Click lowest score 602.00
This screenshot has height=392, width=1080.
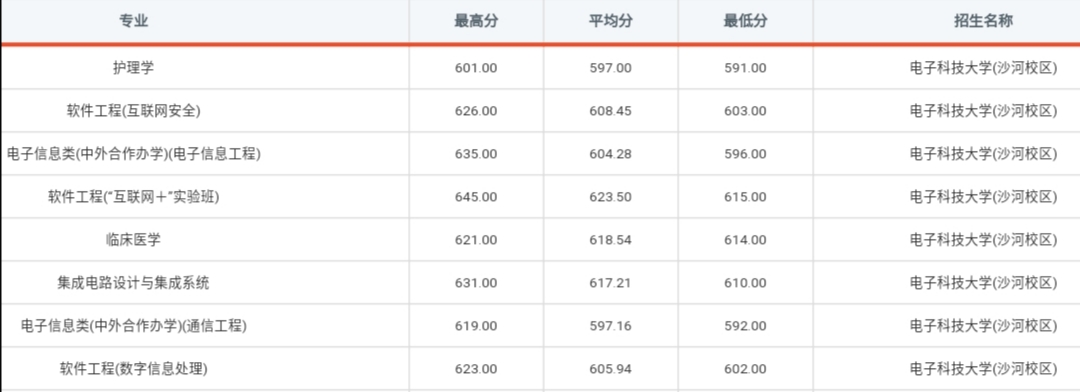(745, 369)
